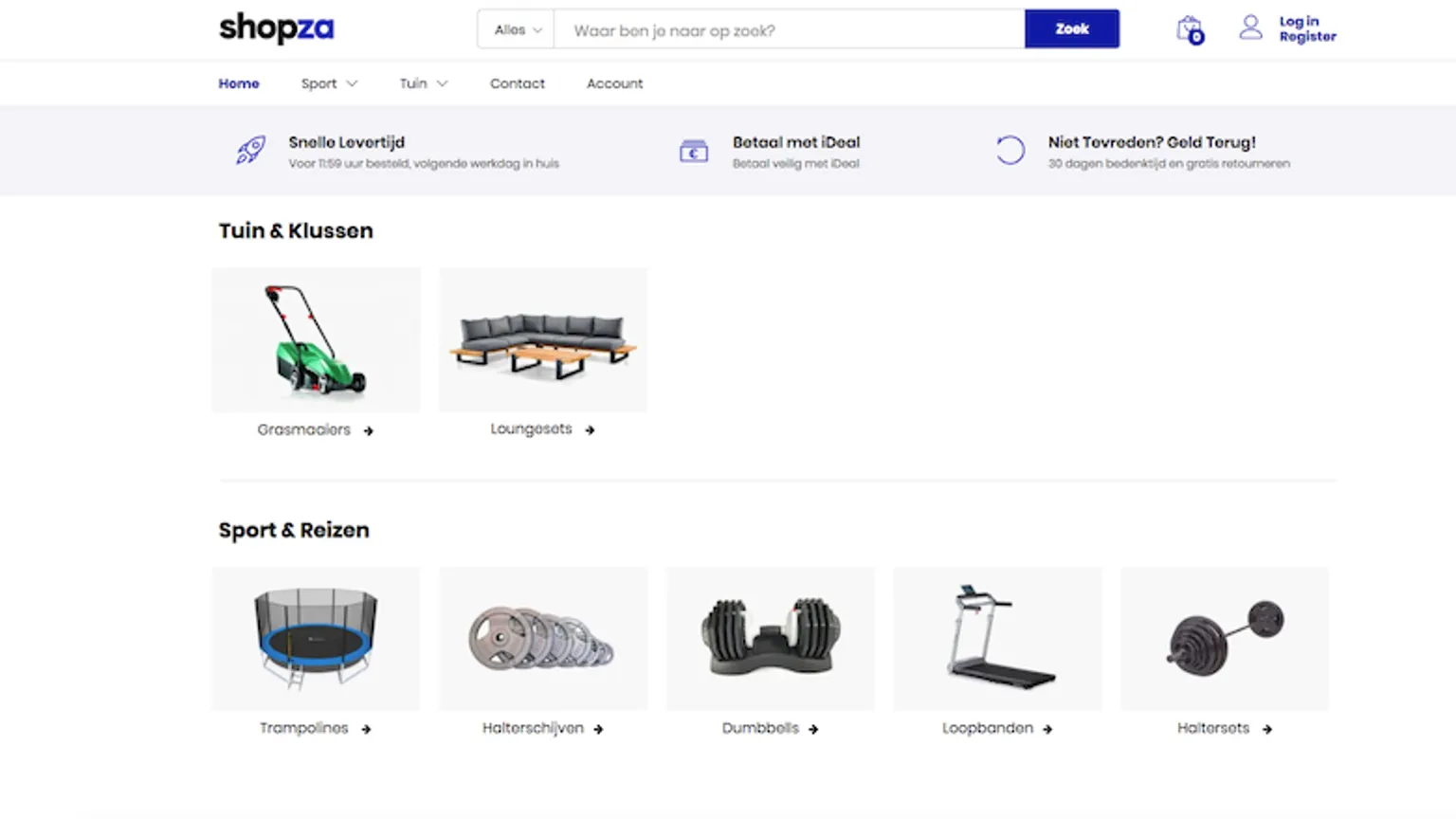Click the arrow next to Grasmaaiers
The image size is (1456, 819).
369,431
